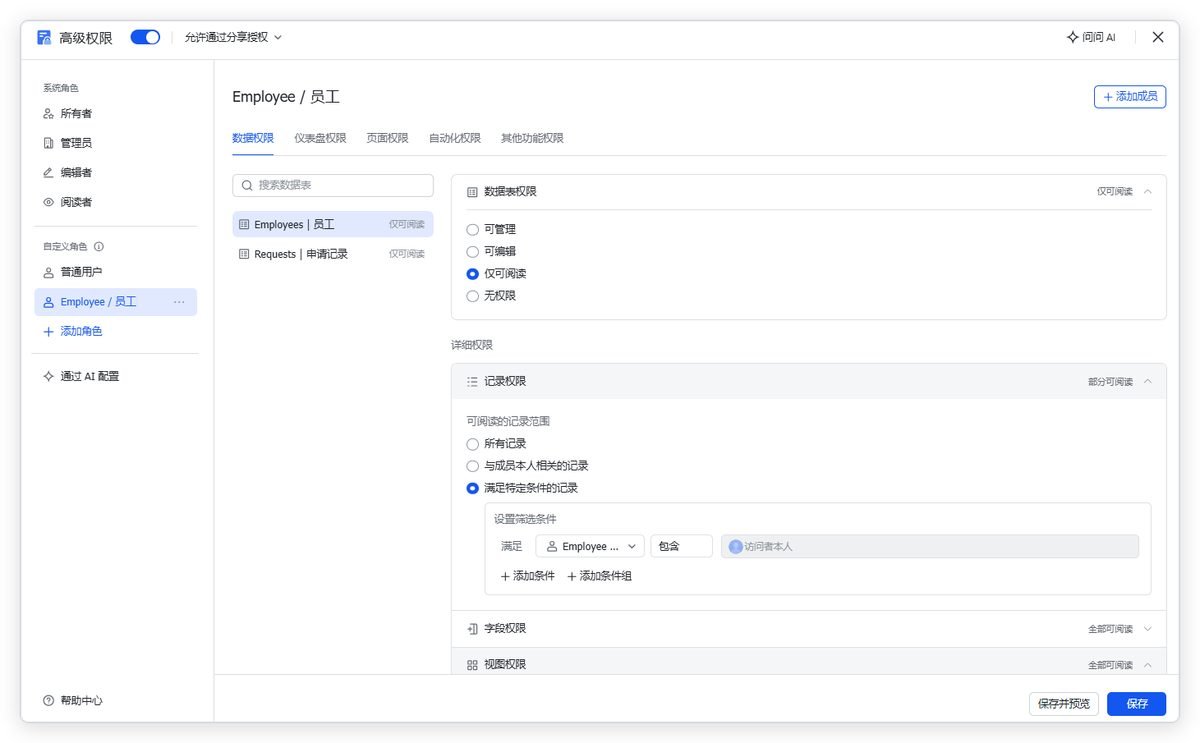This screenshot has height=743, width=1200.
Task: Click the search magnifier icon
Action: coord(247,186)
